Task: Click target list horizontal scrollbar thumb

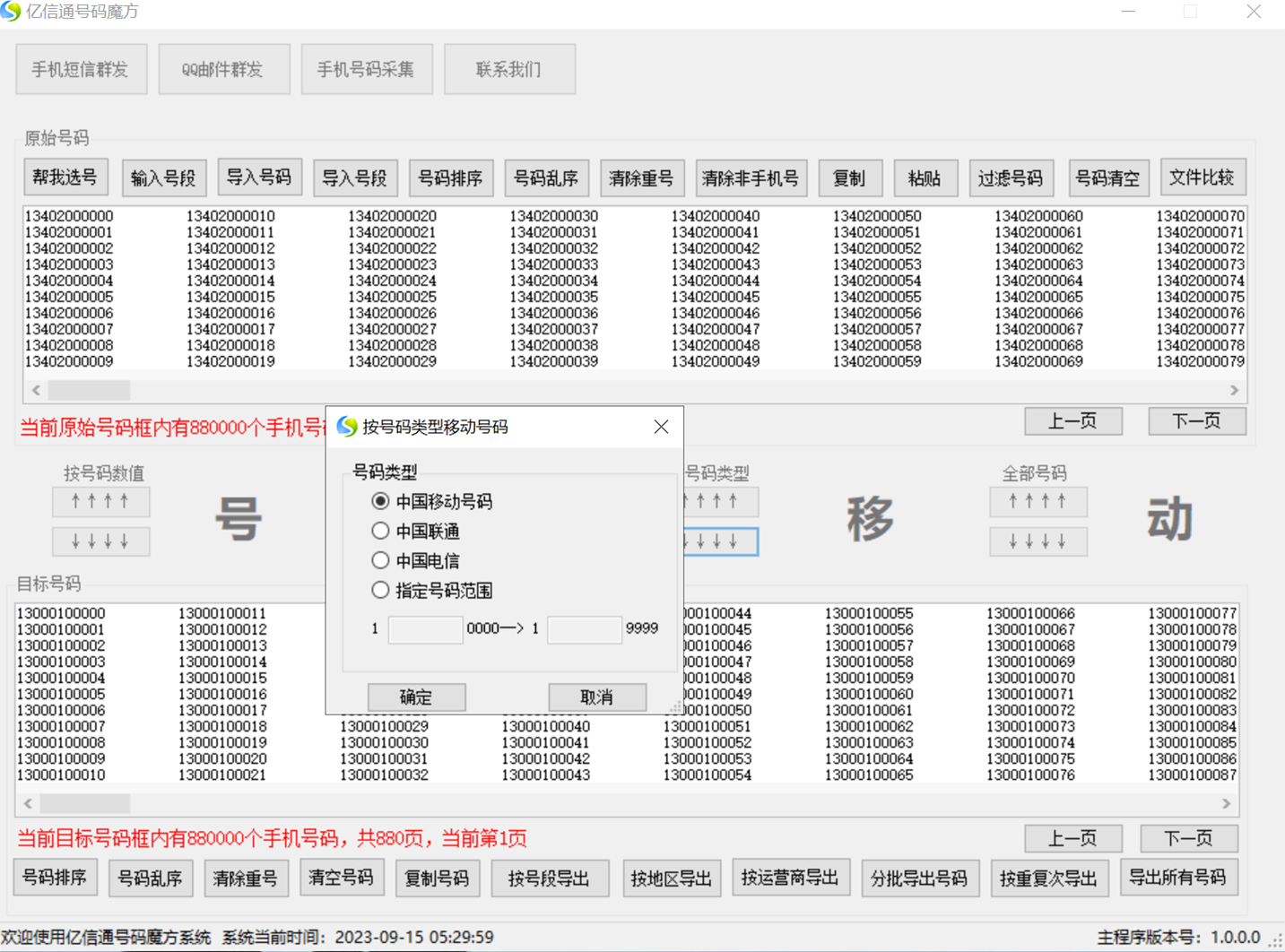Action: [x=85, y=803]
